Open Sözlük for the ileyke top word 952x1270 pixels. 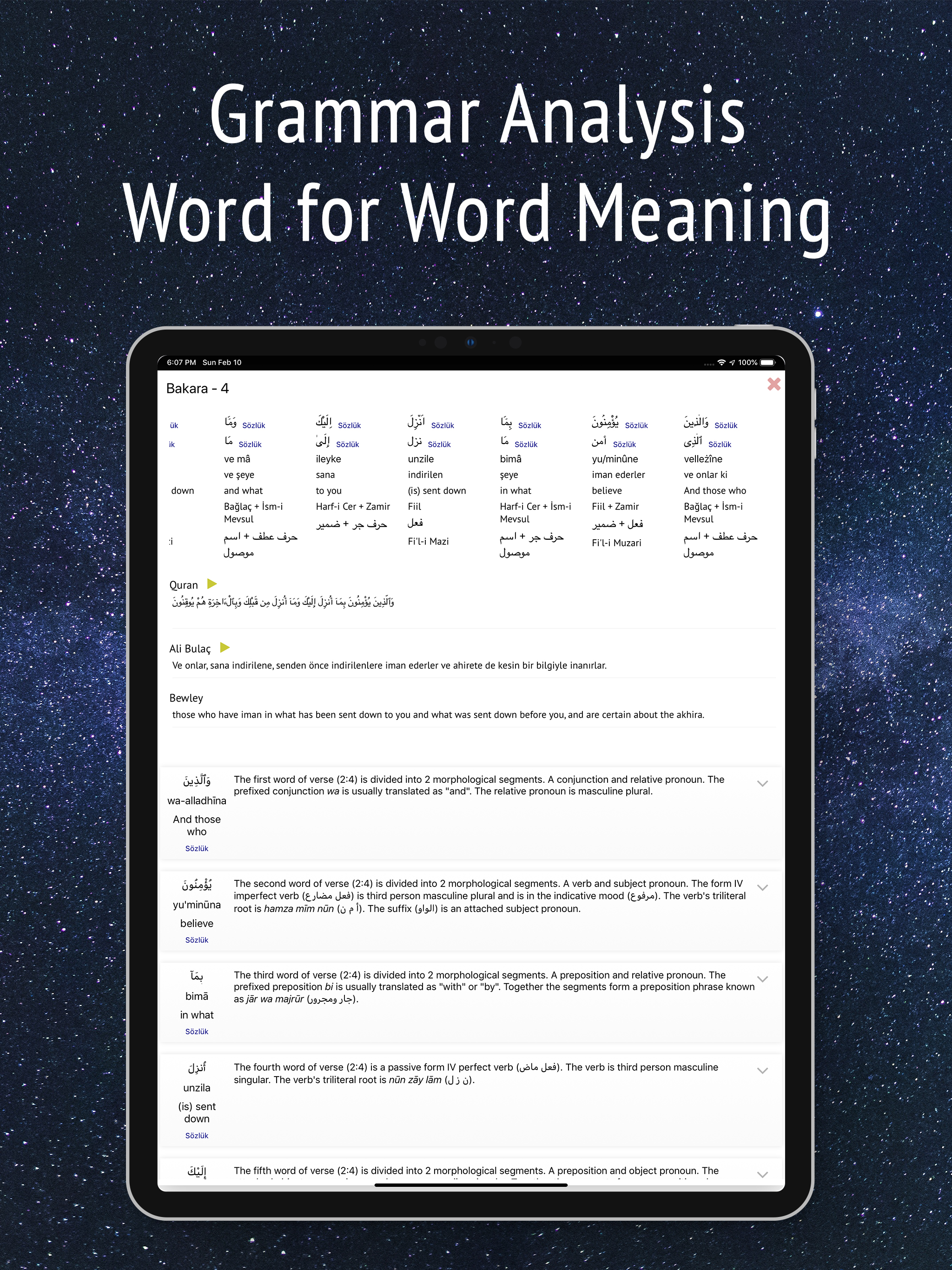(x=349, y=425)
